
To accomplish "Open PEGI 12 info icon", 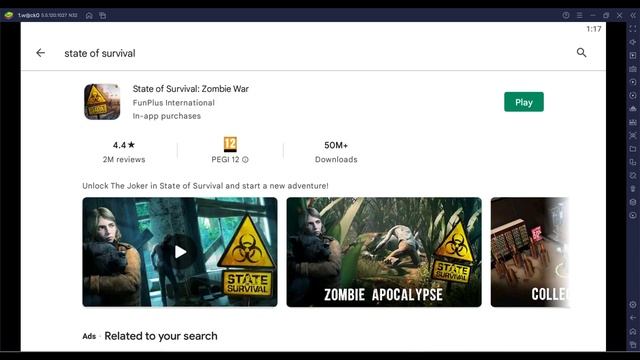I will [x=245, y=160].
